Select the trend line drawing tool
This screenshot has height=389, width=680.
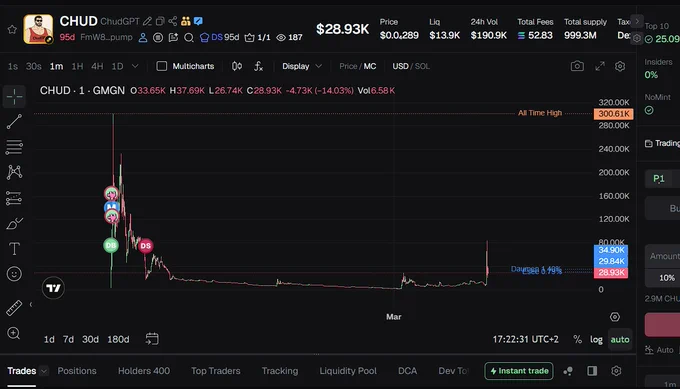[x=14, y=122]
